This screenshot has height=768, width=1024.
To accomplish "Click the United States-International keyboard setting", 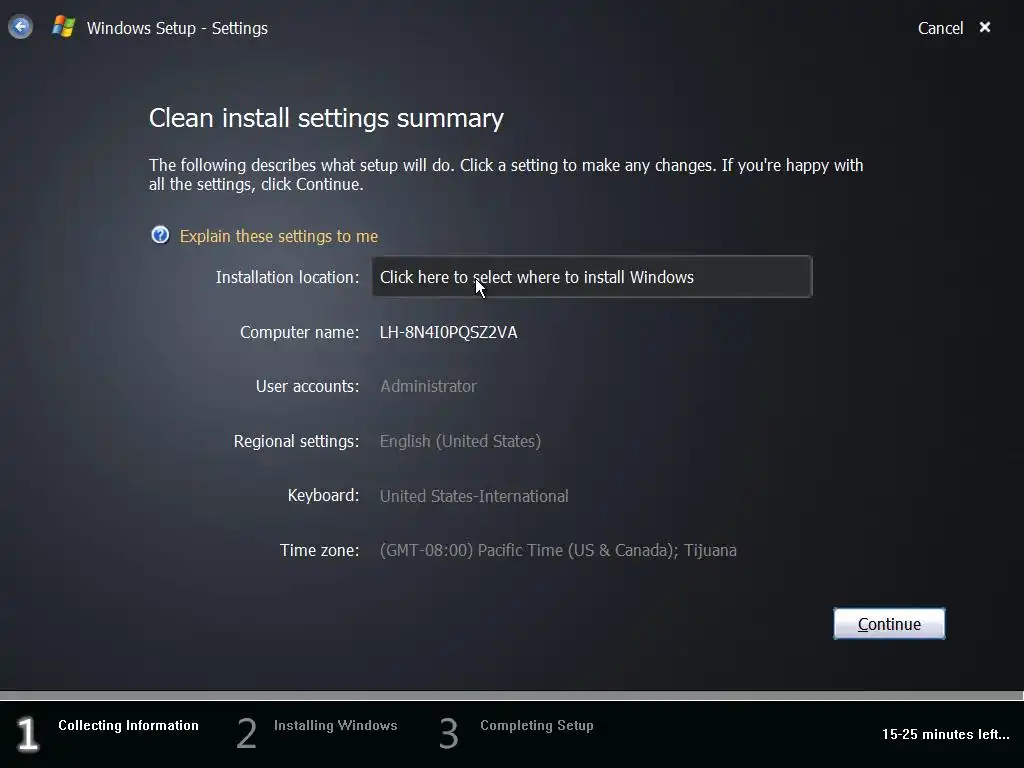I will point(474,496).
